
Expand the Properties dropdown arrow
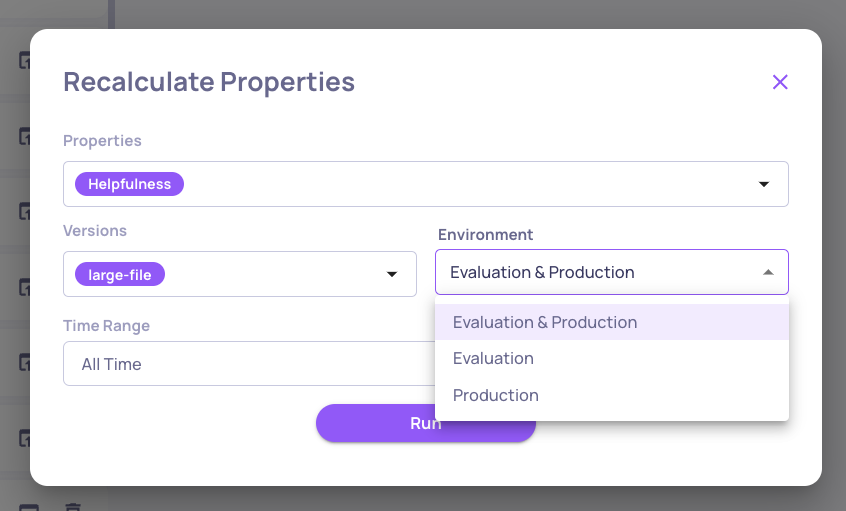pos(764,184)
